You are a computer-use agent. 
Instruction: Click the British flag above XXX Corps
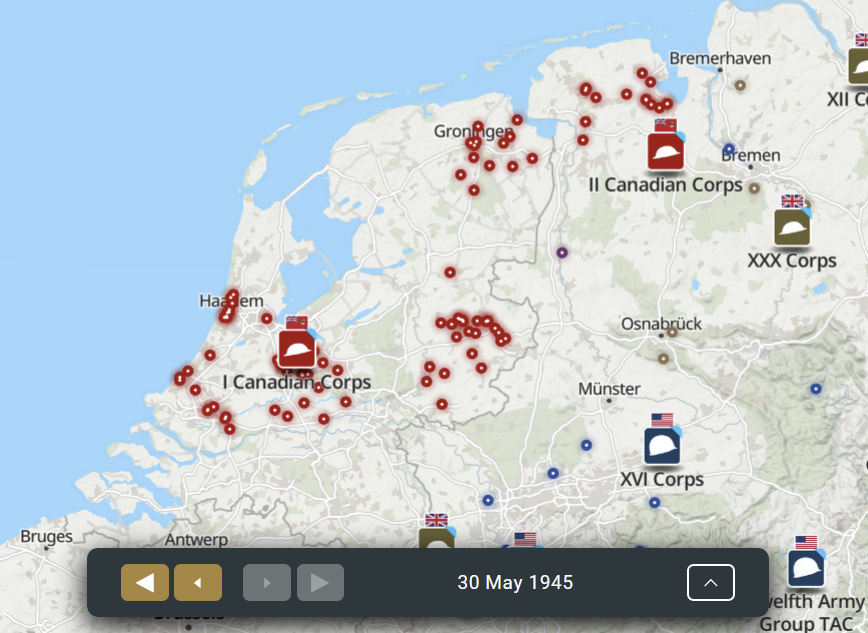click(x=792, y=200)
